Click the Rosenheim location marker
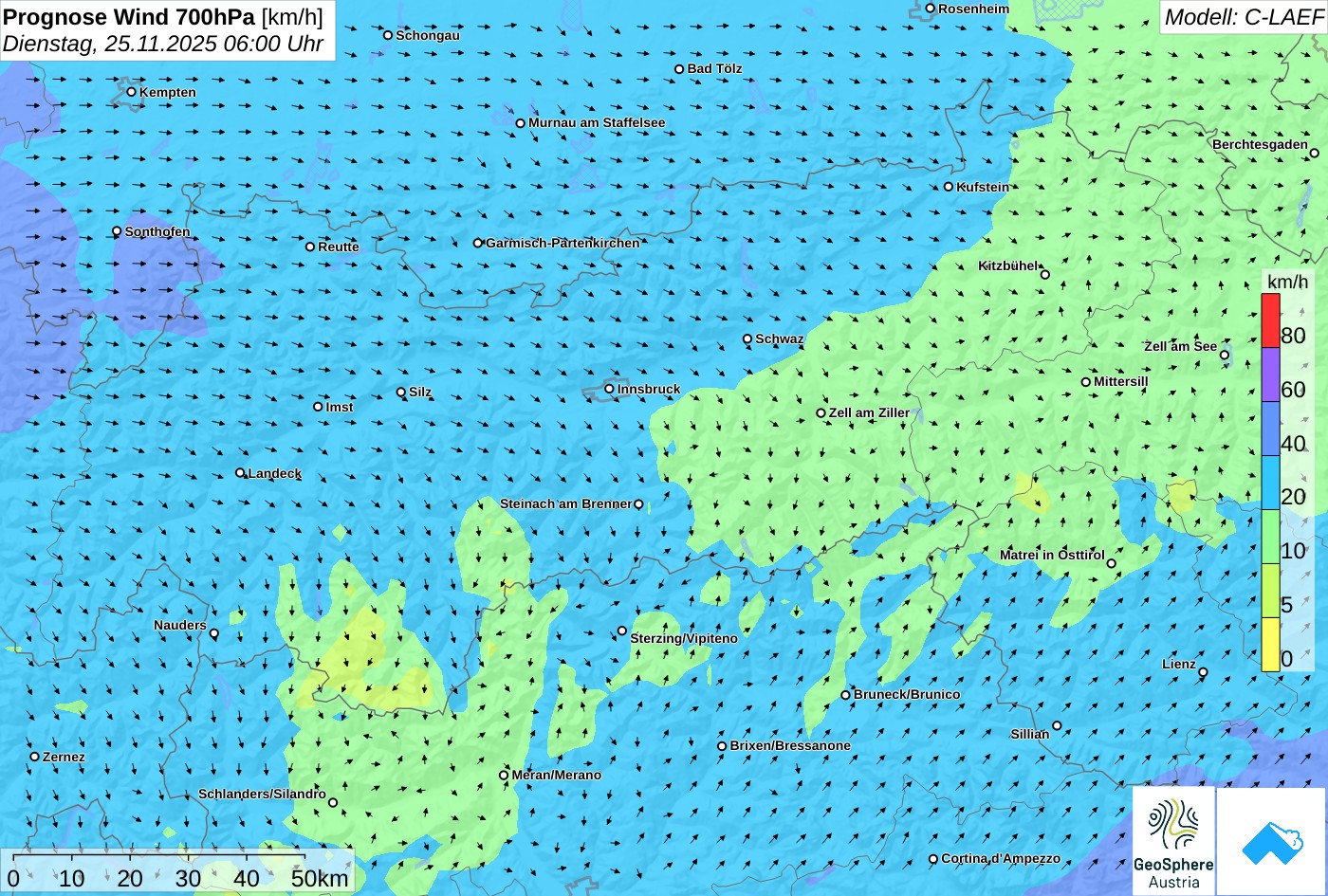The width and height of the screenshot is (1328, 896). 931,9
